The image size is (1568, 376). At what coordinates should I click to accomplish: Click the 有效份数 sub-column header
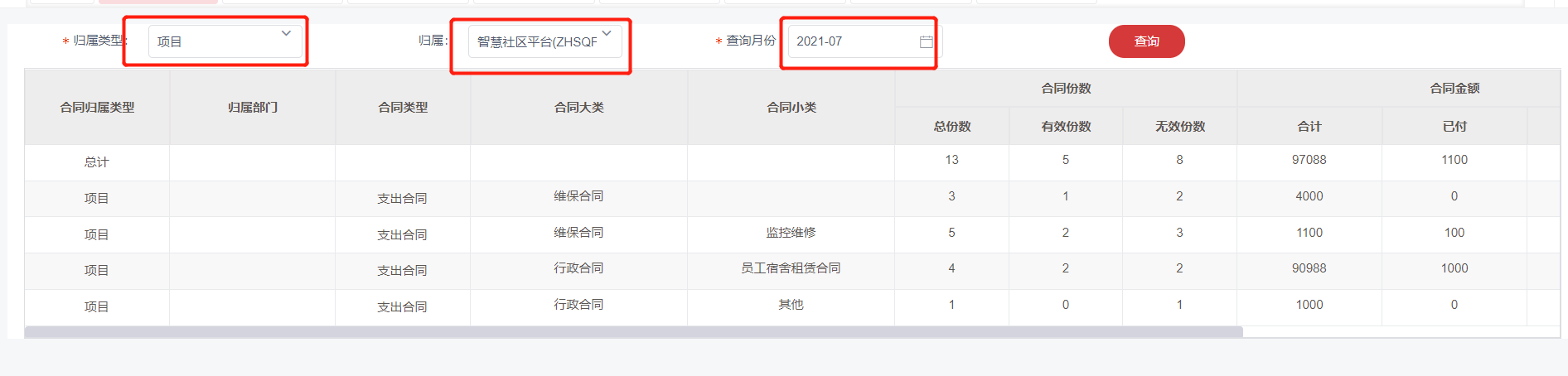(x=1066, y=127)
